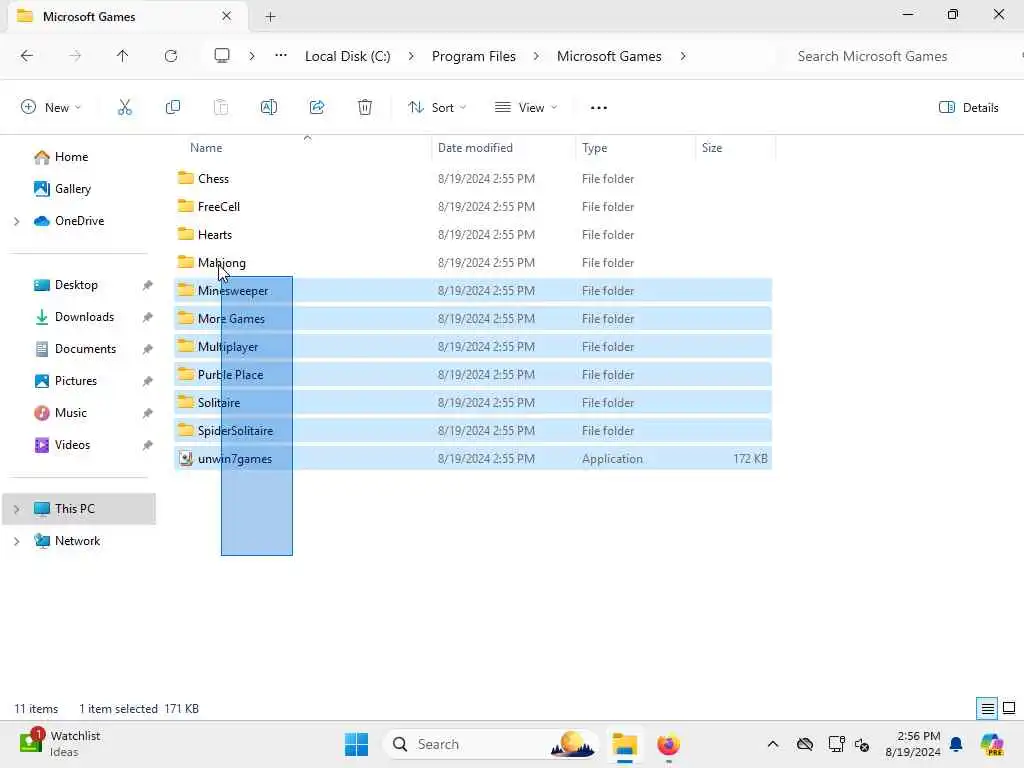Show hidden breadcrumb path ellipsis
This screenshot has height=768, width=1024.
(x=281, y=56)
